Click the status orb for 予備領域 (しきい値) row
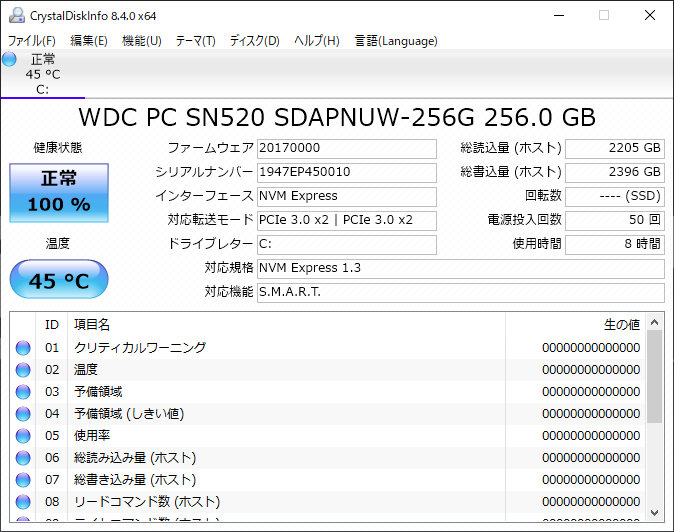The width and height of the screenshot is (674, 532). tap(23, 414)
